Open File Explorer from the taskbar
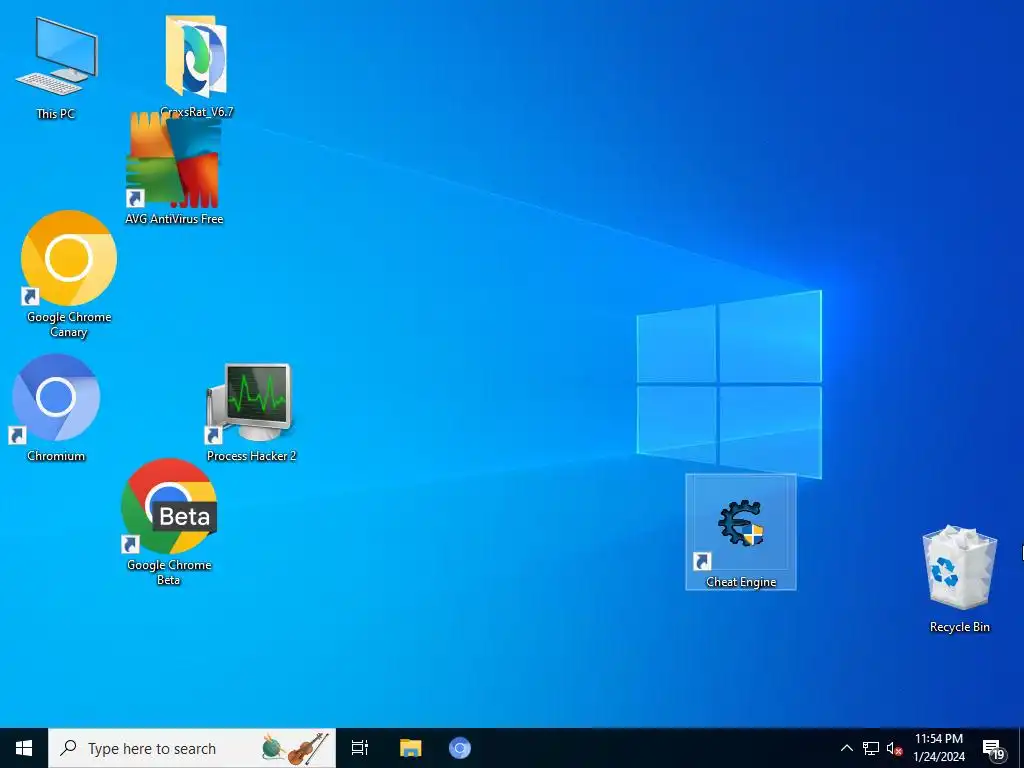Screen dimensions: 1024x768 pos(410,748)
